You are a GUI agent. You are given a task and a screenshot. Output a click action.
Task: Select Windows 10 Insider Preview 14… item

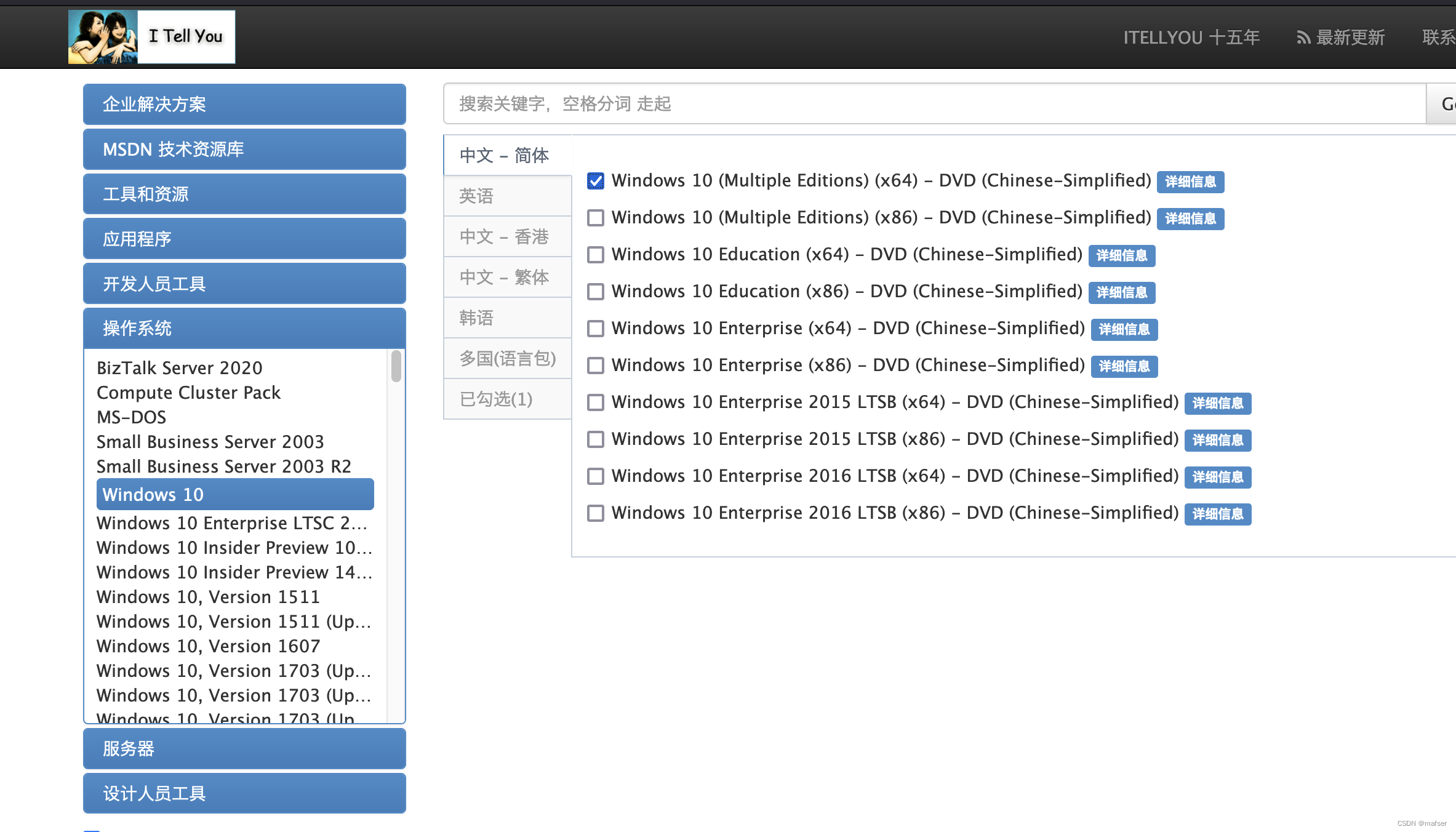(234, 572)
